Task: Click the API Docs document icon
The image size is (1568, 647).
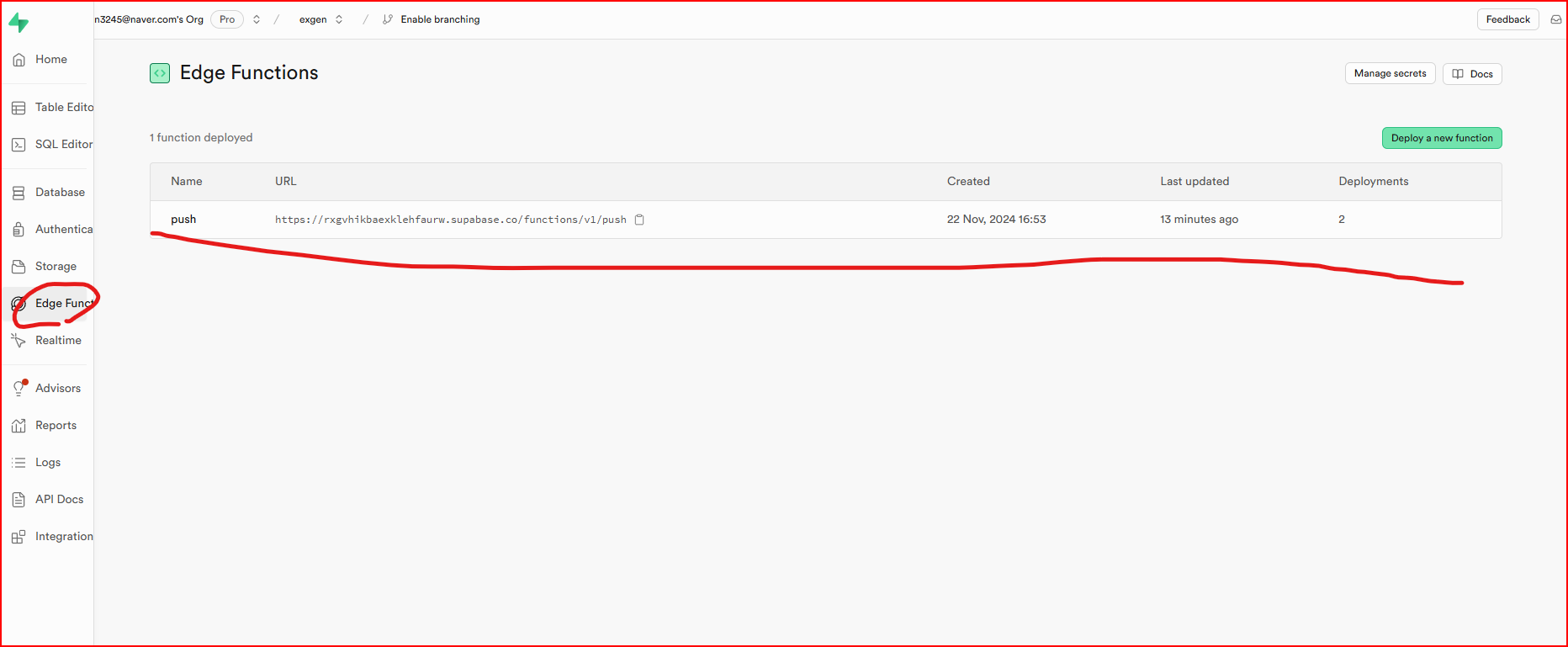Action: (19, 500)
